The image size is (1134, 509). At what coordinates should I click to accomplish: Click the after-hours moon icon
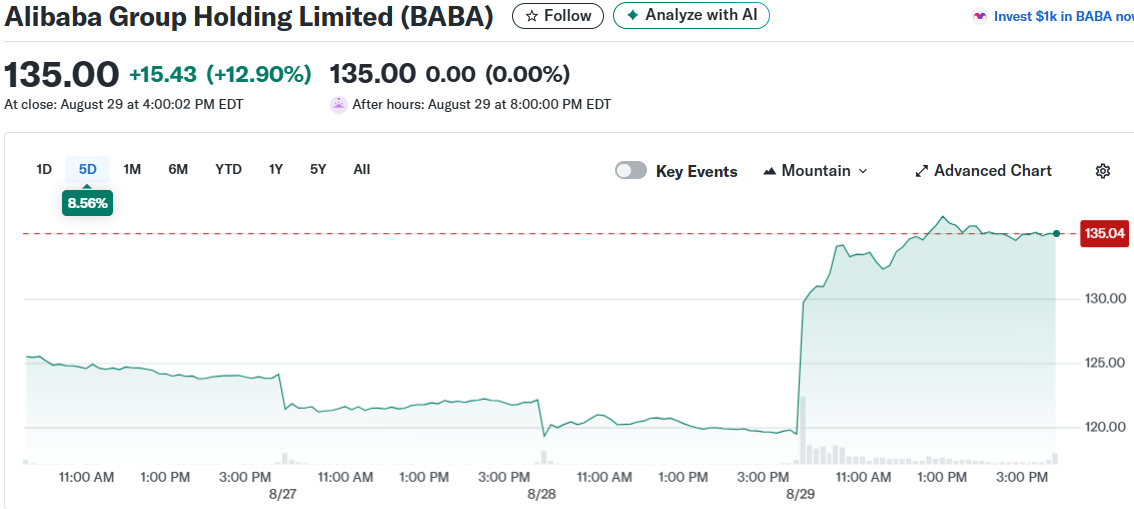(x=338, y=105)
